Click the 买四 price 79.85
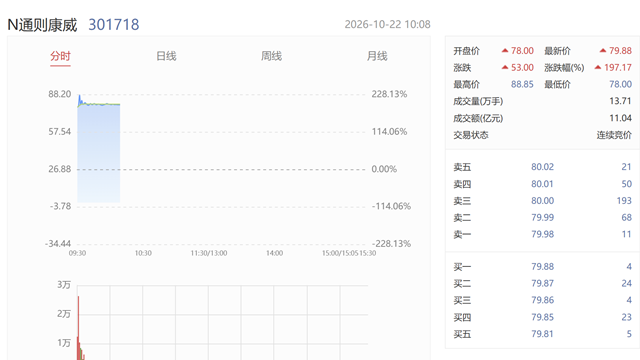640x360 pixels. tap(542, 317)
